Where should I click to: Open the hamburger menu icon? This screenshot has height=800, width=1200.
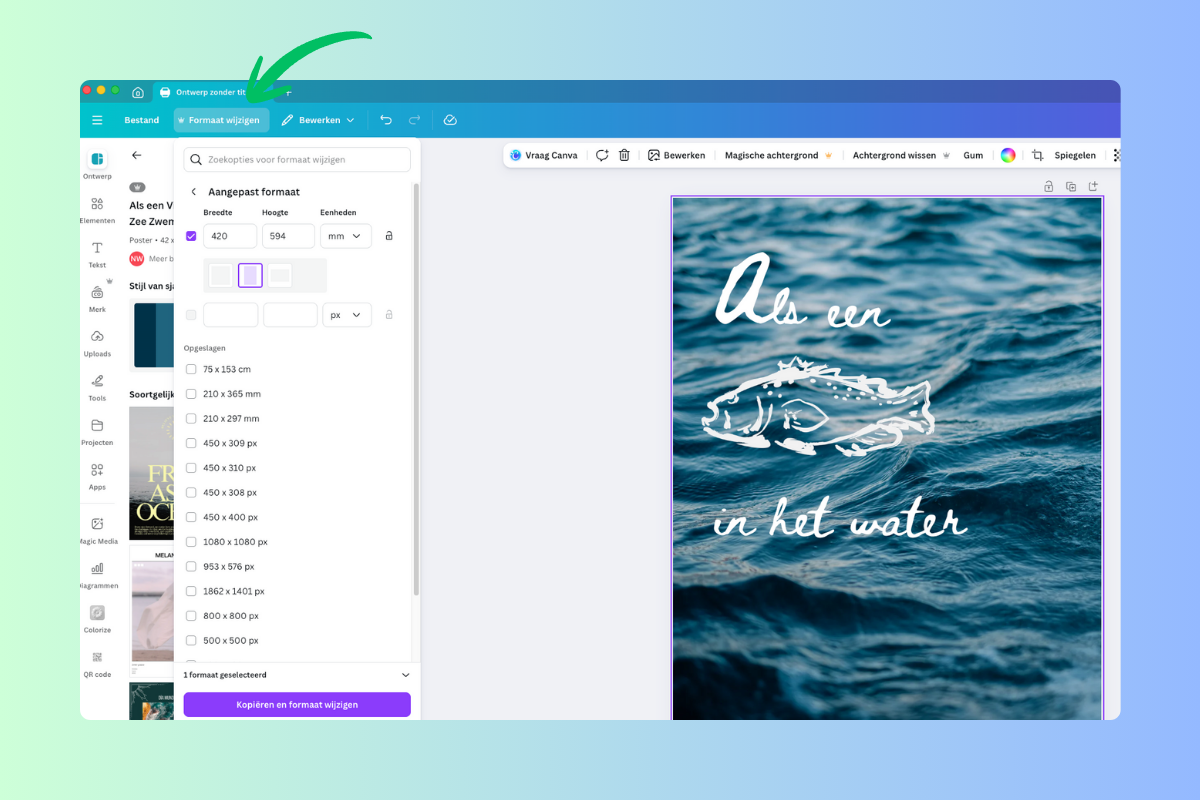97,120
